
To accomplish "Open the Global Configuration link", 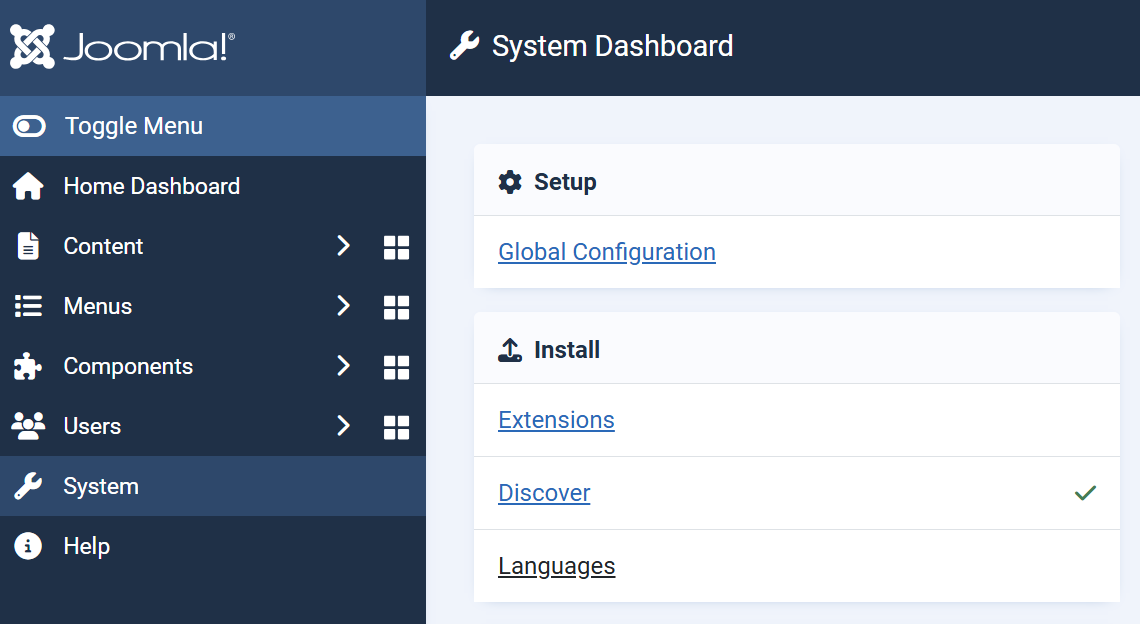I will pos(606,252).
